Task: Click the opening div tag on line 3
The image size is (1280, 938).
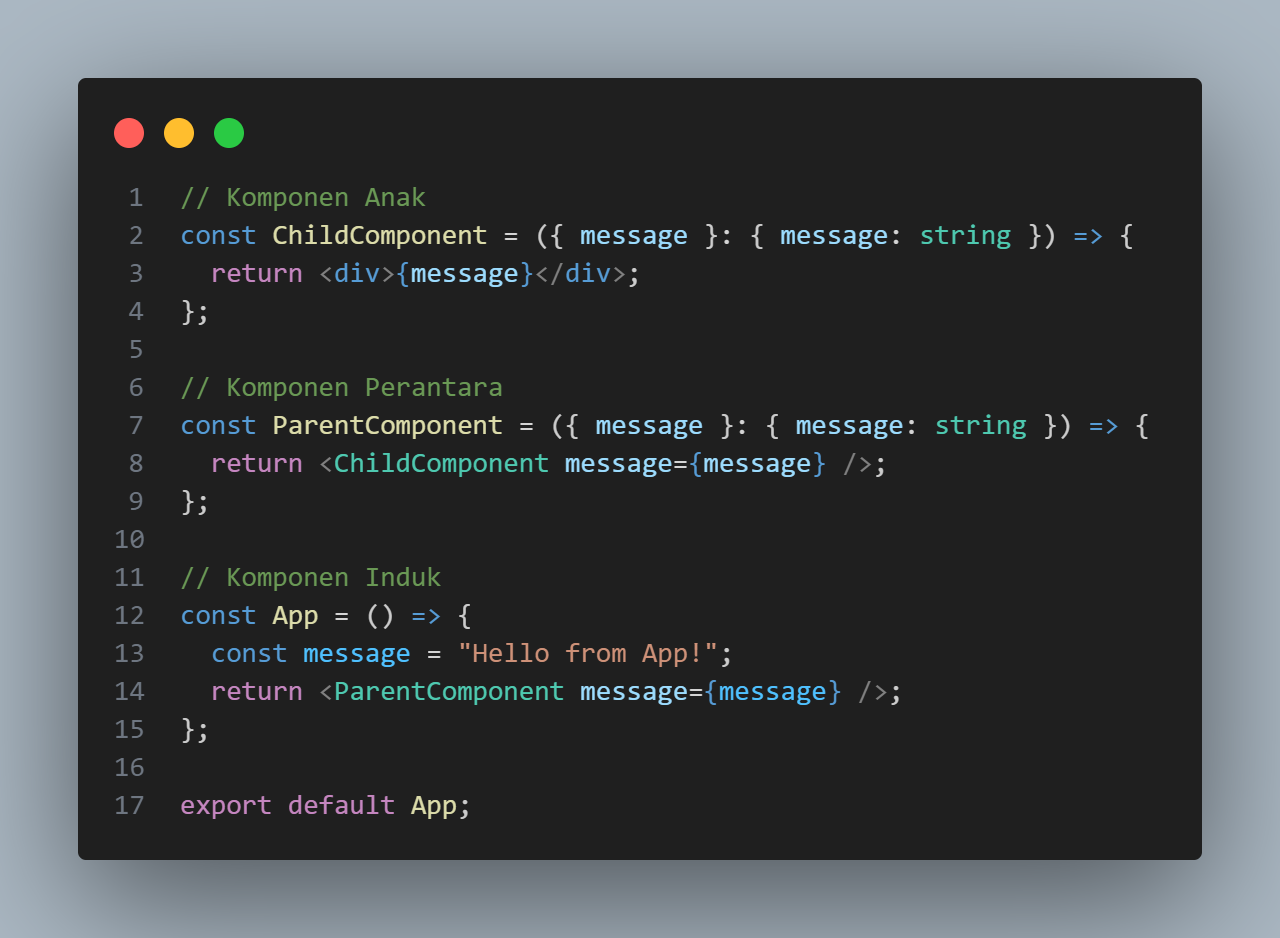Action: pyautogui.click(x=357, y=274)
